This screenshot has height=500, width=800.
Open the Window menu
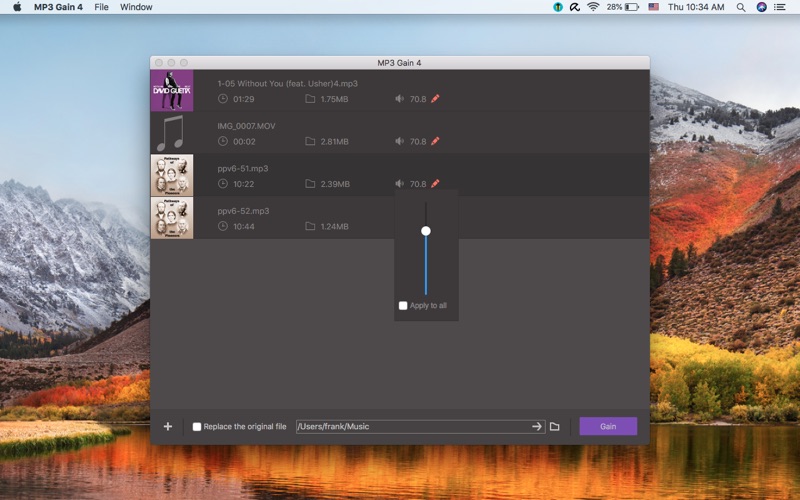136,7
